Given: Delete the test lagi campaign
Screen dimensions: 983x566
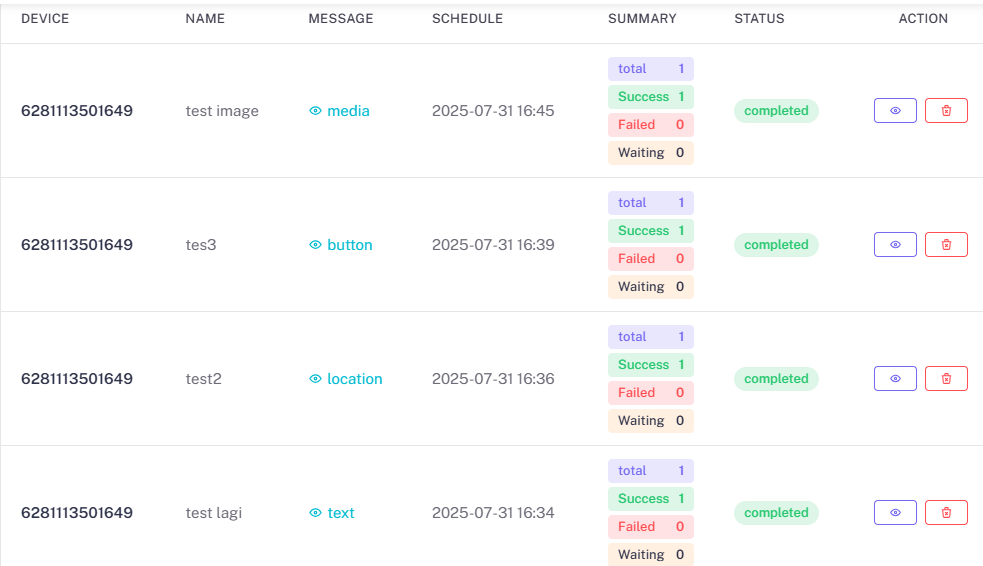Looking at the screenshot, I should (946, 513).
